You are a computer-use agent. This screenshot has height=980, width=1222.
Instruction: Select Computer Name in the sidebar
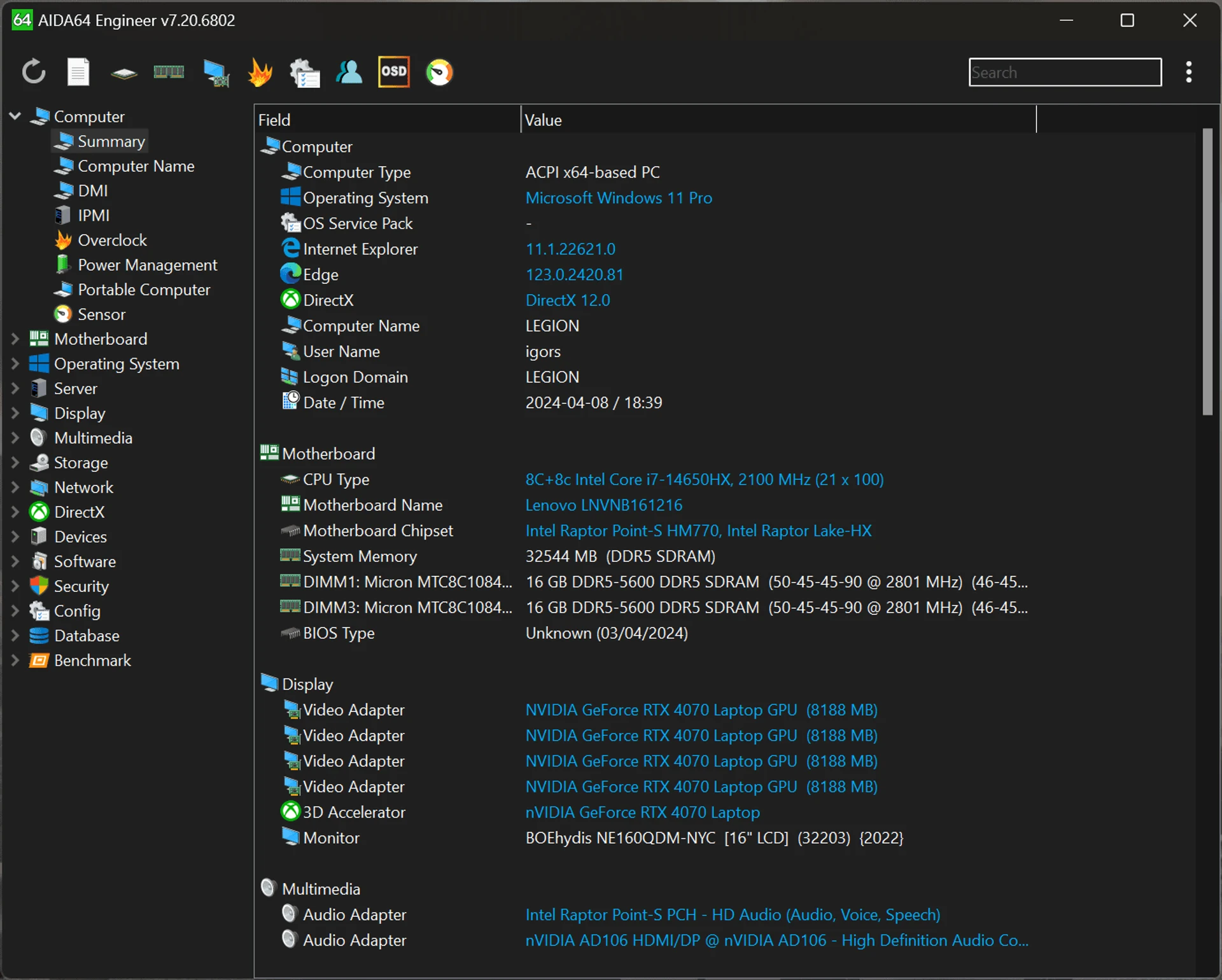point(125,166)
